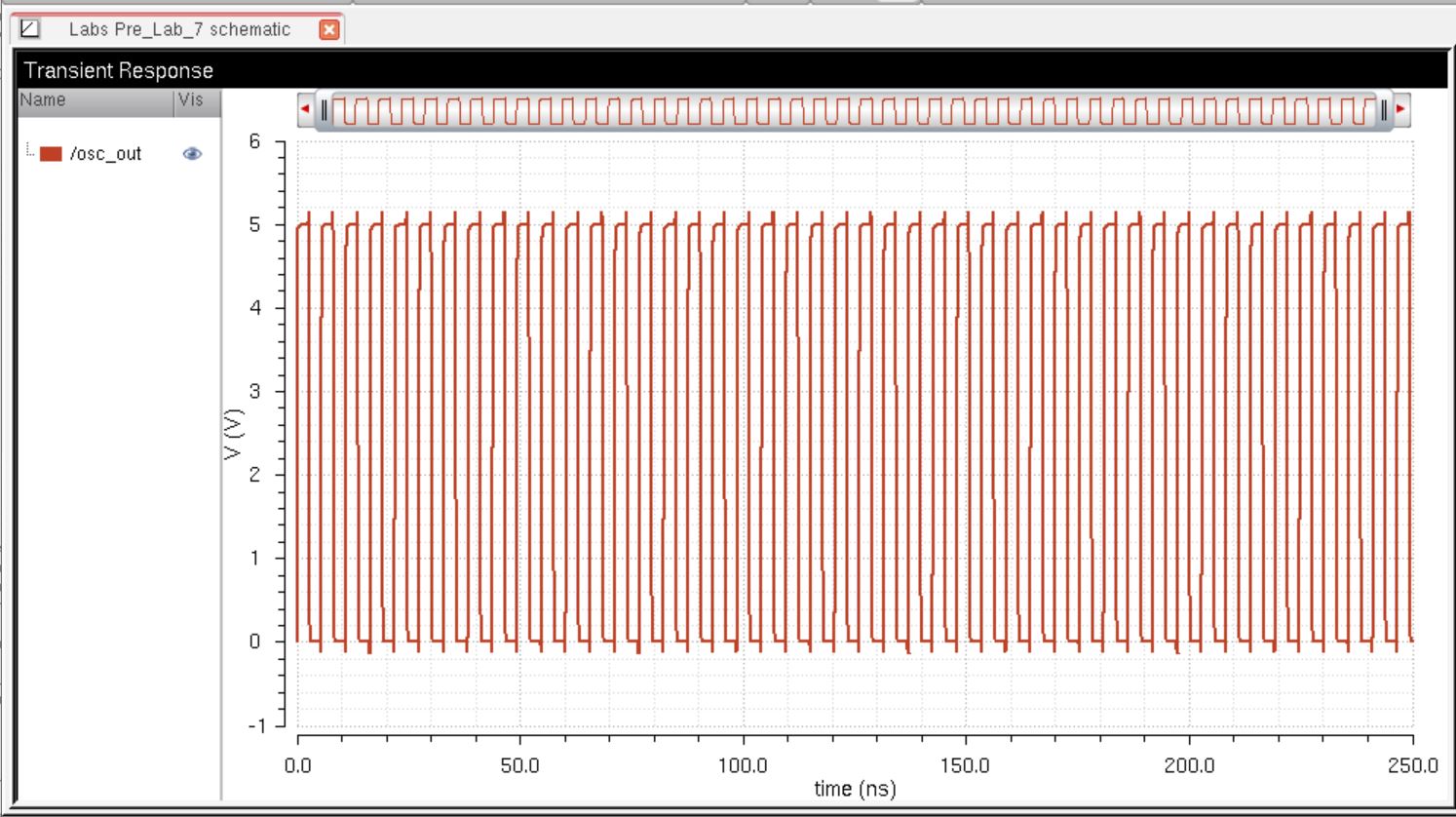Screen dimensions: 1456x817
Task: Click the Name column header
Action: click(x=44, y=100)
